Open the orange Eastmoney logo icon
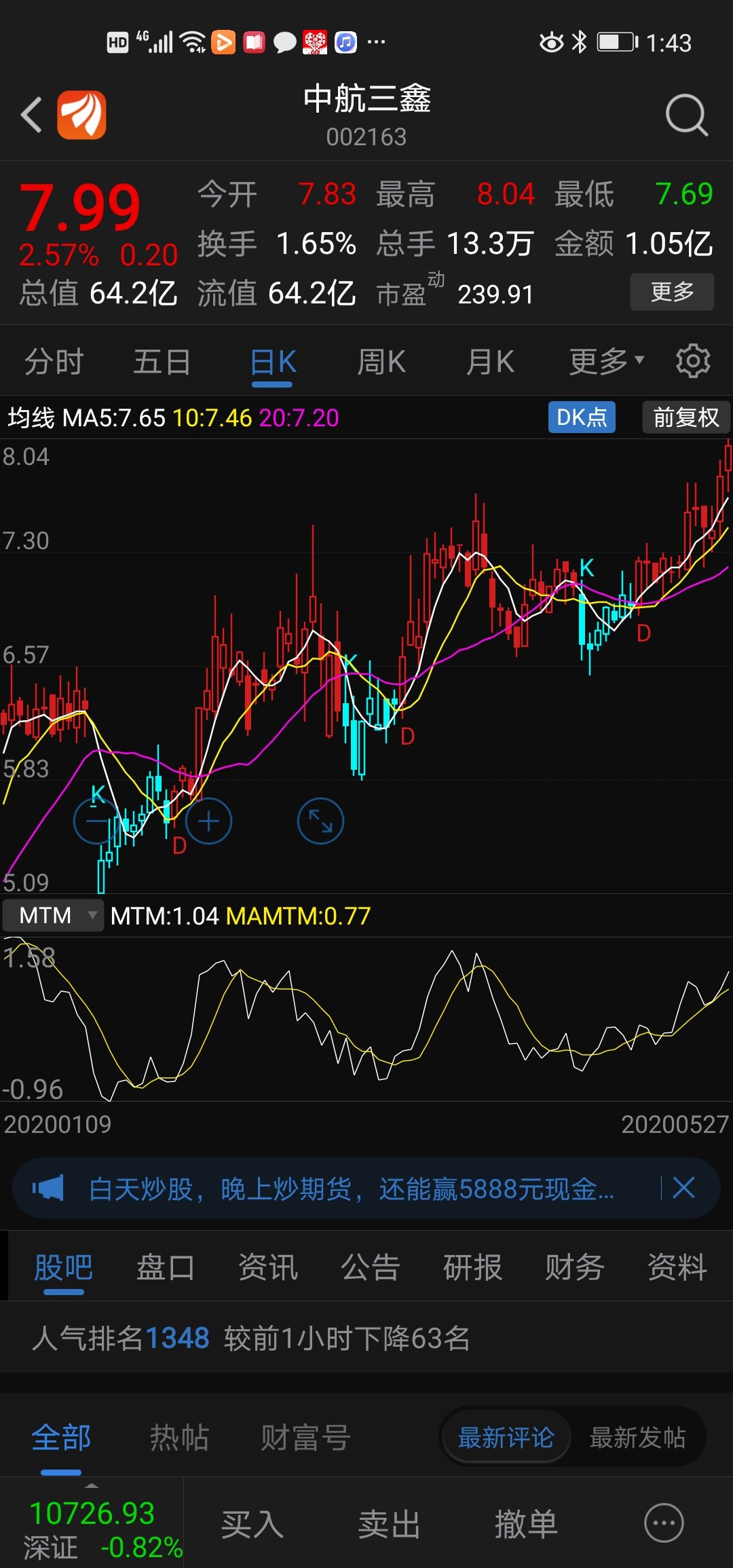This screenshot has height=1568, width=733. coord(81,115)
